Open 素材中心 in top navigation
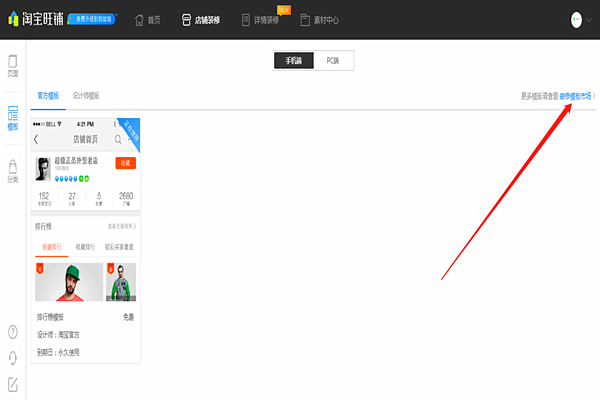Image resolution: width=600 pixels, height=400 pixels. tap(334, 19)
